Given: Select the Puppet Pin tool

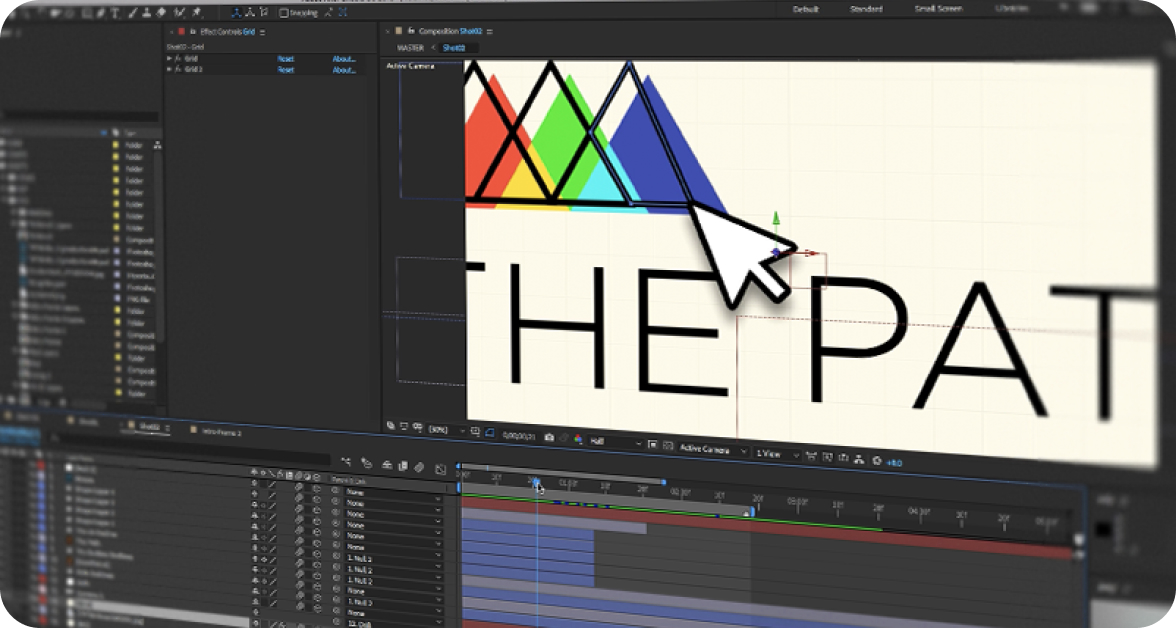Looking at the screenshot, I should tap(197, 13).
